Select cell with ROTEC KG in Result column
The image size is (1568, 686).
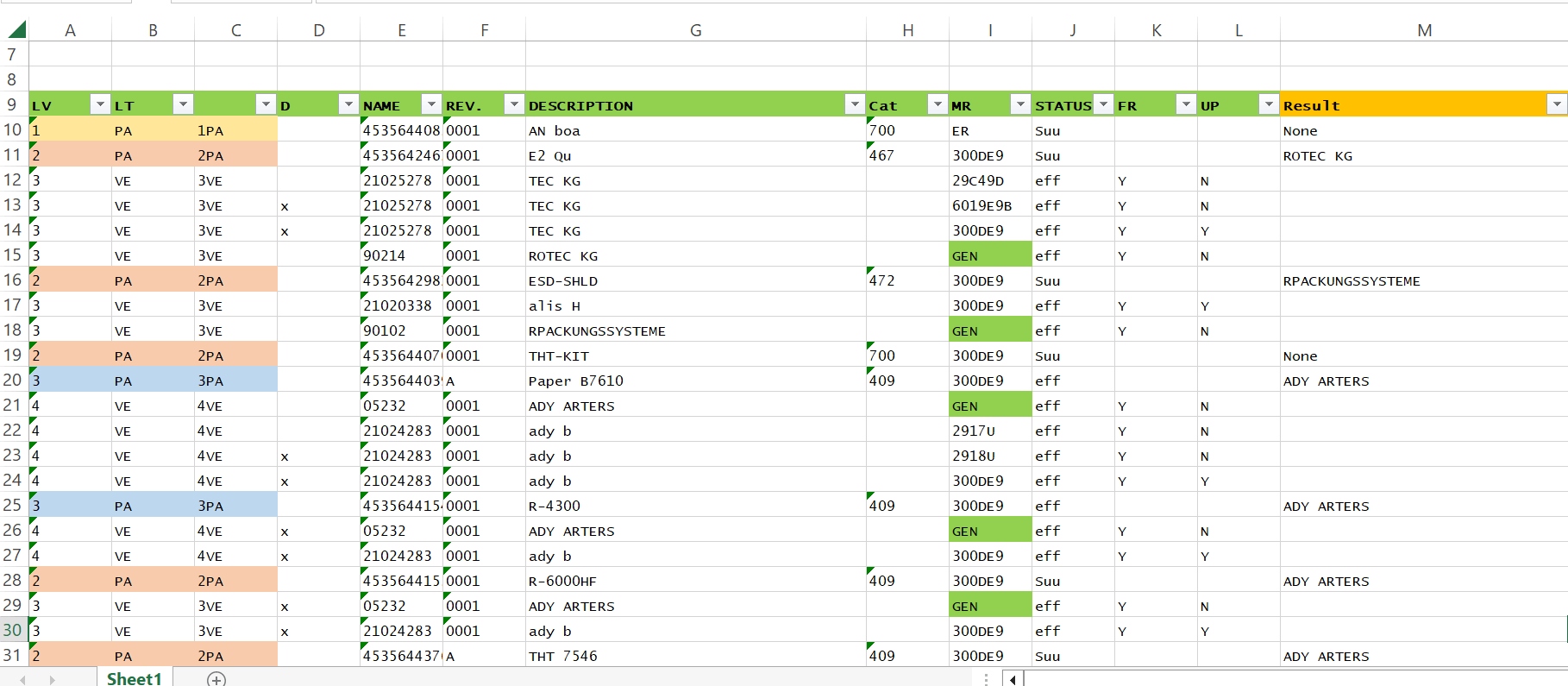point(1424,155)
